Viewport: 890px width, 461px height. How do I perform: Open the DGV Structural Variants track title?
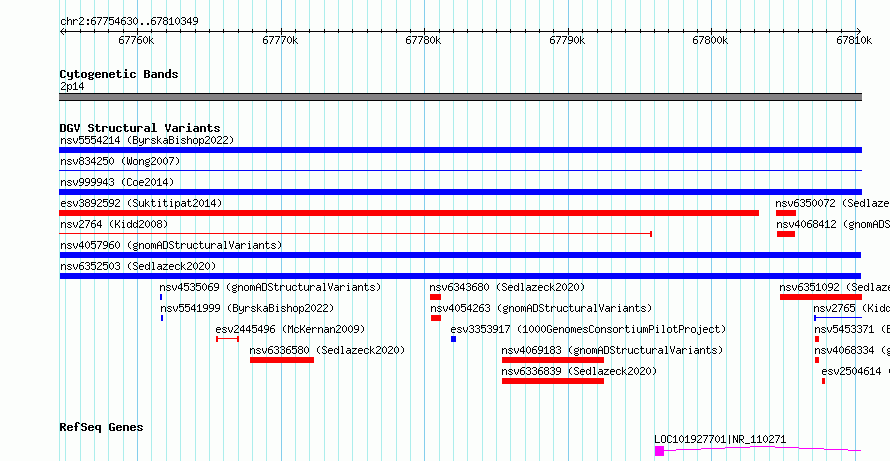click(x=140, y=128)
